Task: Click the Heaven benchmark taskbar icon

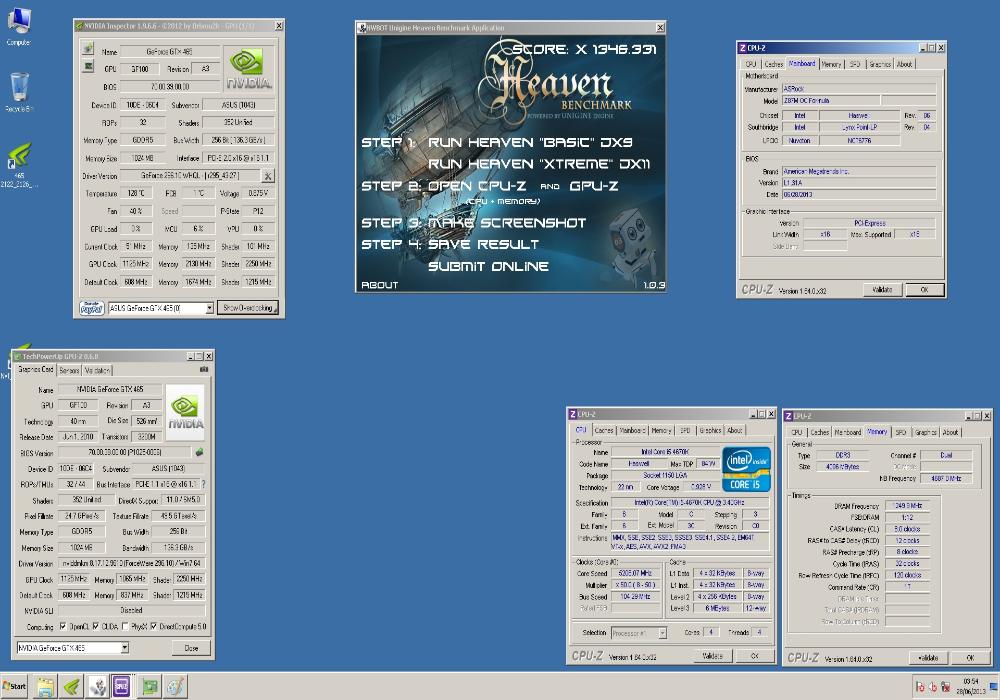Action: tap(97, 687)
